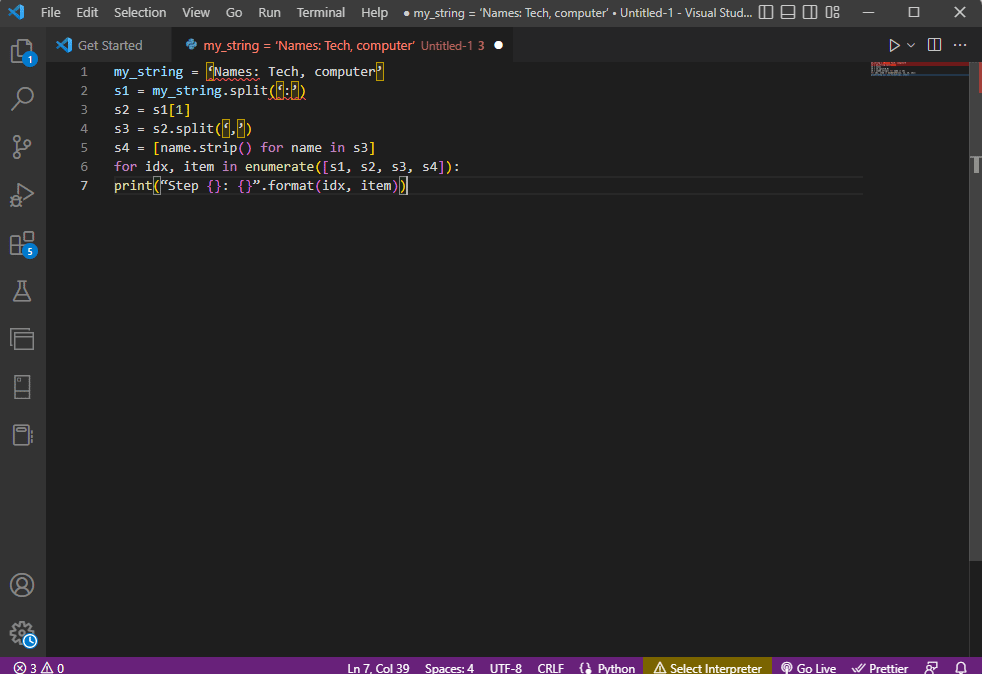Open the Edit menu
982x674 pixels.
click(x=87, y=13)
